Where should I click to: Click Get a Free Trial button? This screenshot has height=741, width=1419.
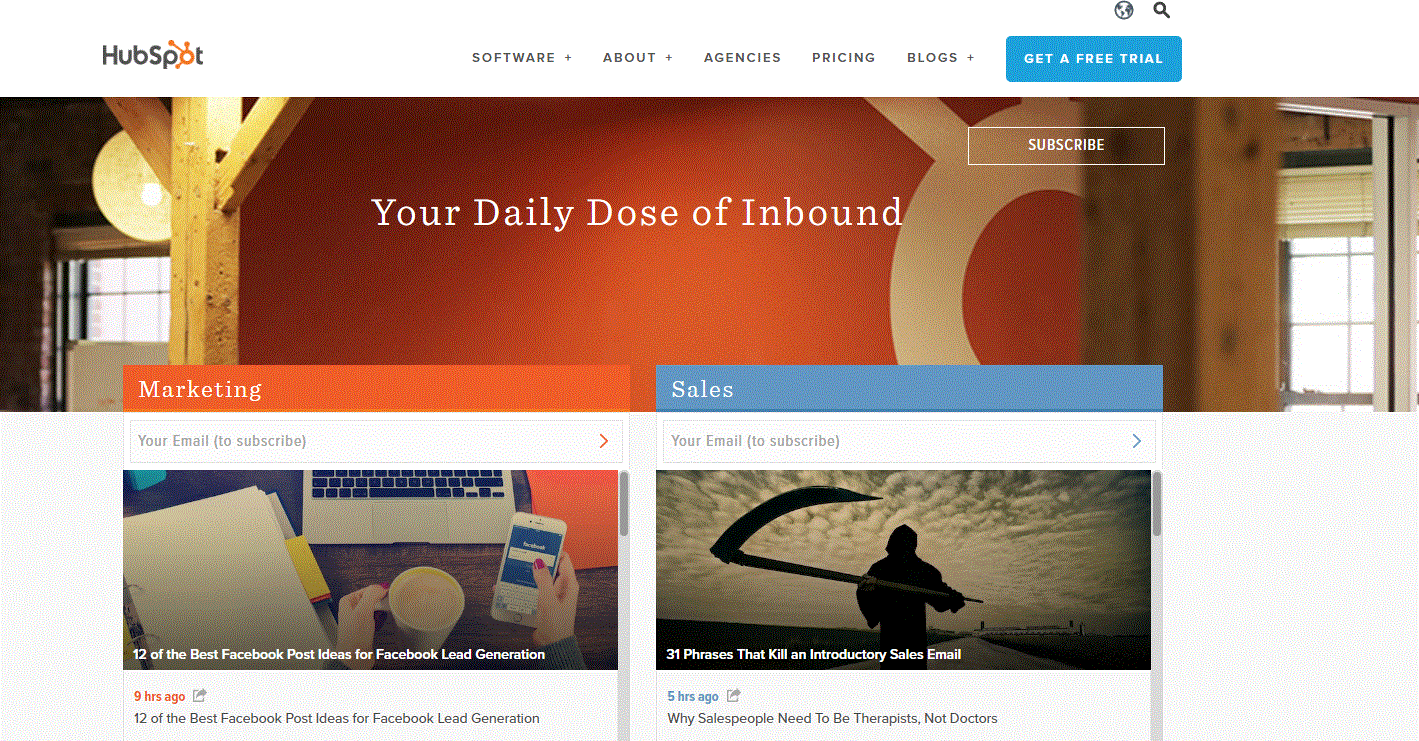[x=1094, y=59]
